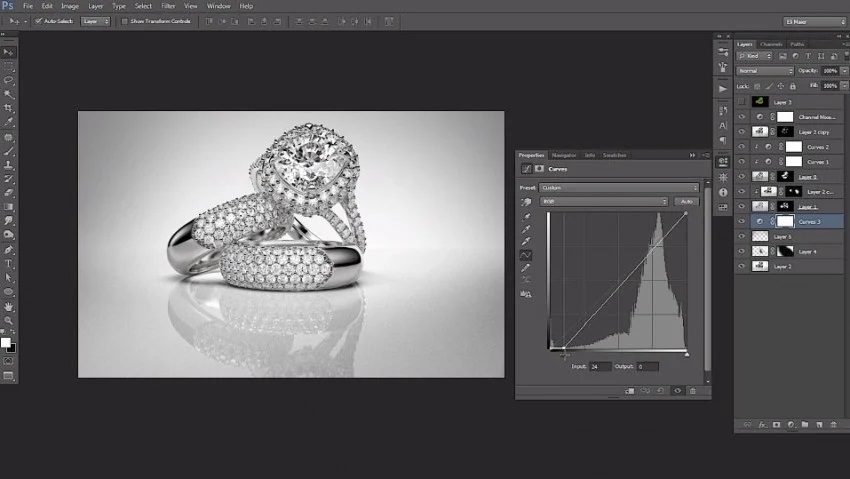Pick the Magic Wand tool
This screenshot has width=850, height=479.
pyautogui.click(x=9, y=93)
